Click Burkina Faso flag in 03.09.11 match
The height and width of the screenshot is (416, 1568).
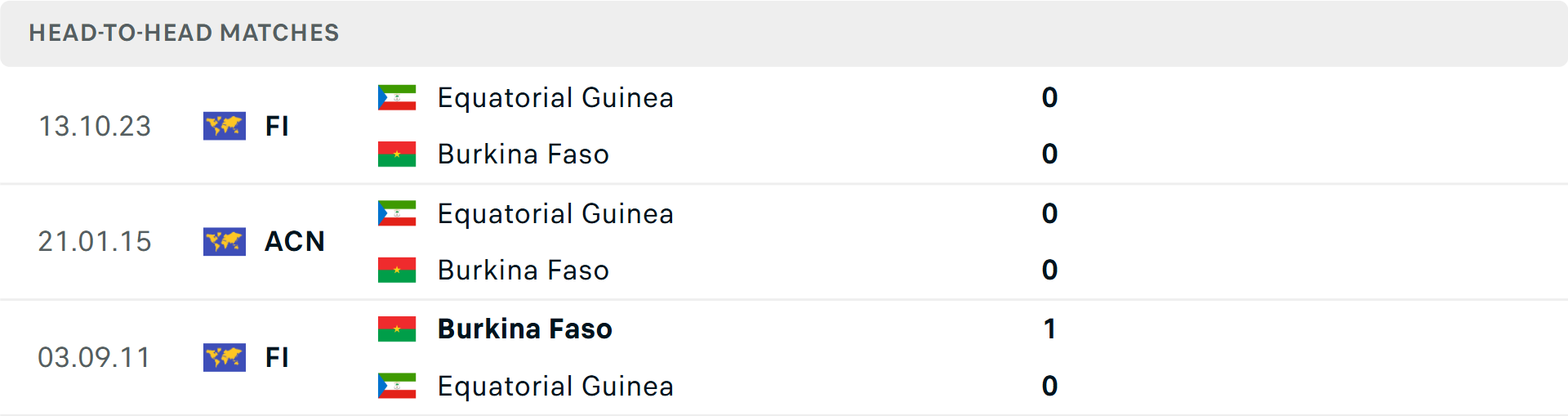coord(397,329)
